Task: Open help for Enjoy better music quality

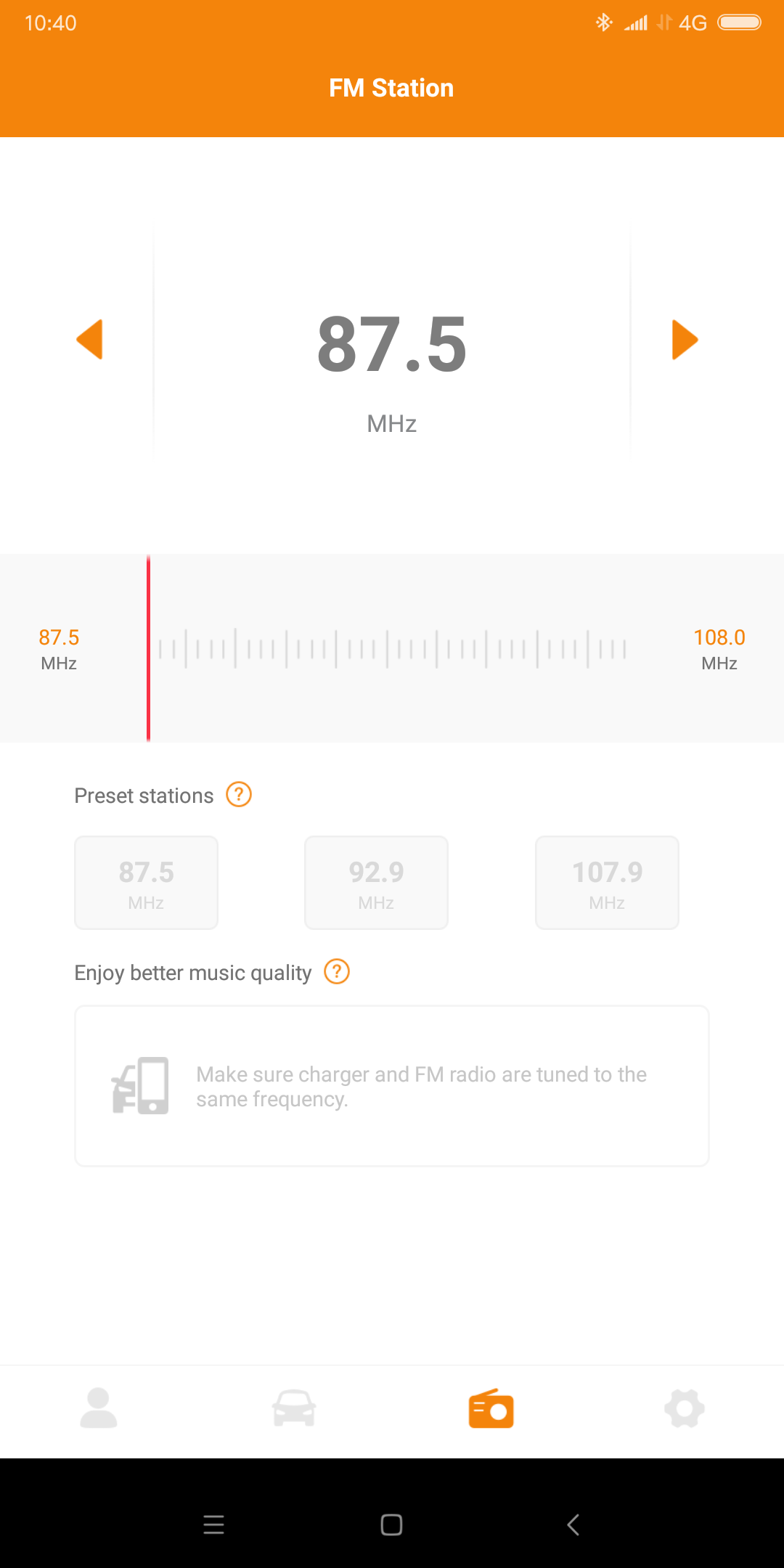Action: click(x=337, y=971)
